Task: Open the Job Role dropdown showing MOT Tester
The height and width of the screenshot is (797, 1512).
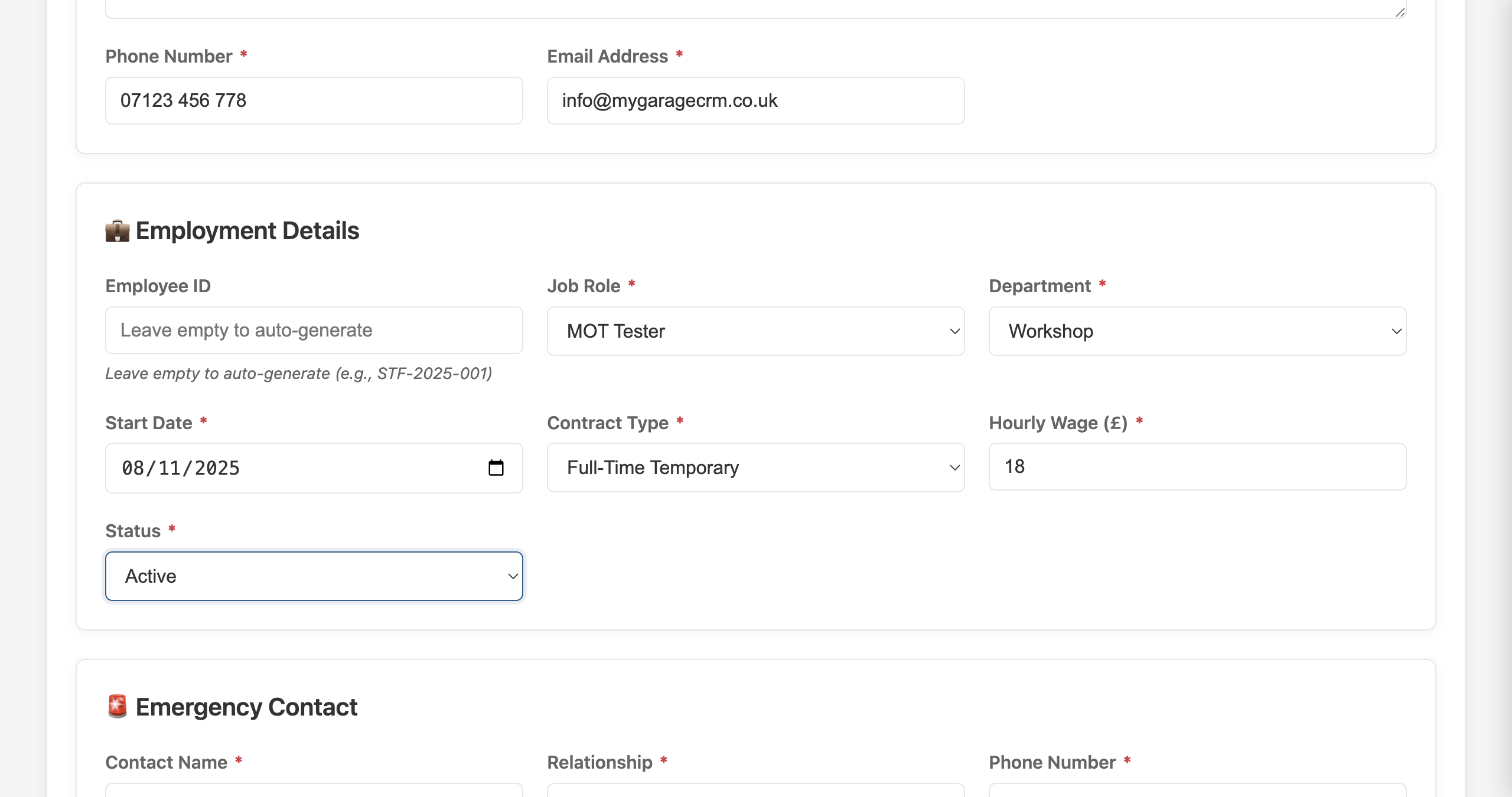Action: point(756,331)
